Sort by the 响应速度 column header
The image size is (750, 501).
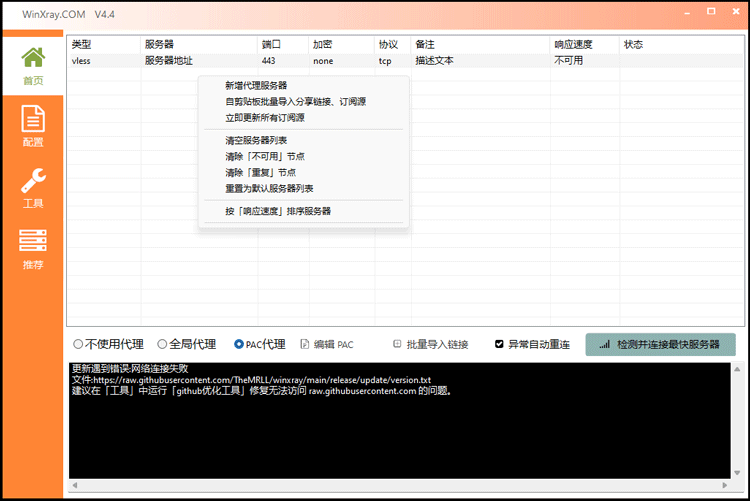coord(585,45)
